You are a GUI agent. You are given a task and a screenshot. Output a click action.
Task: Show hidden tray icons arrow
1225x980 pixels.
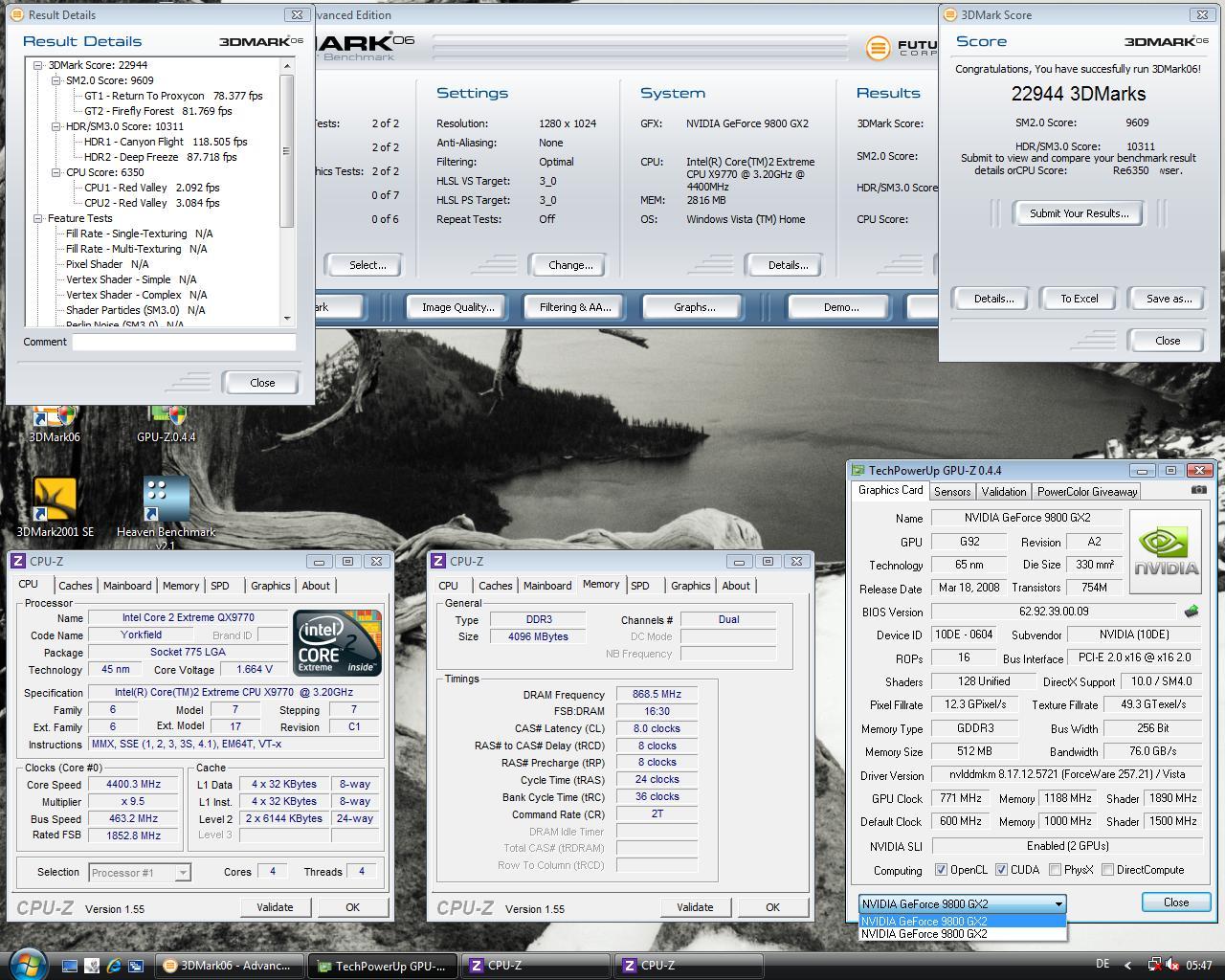pyautogui.click(x=1127, y=966)
